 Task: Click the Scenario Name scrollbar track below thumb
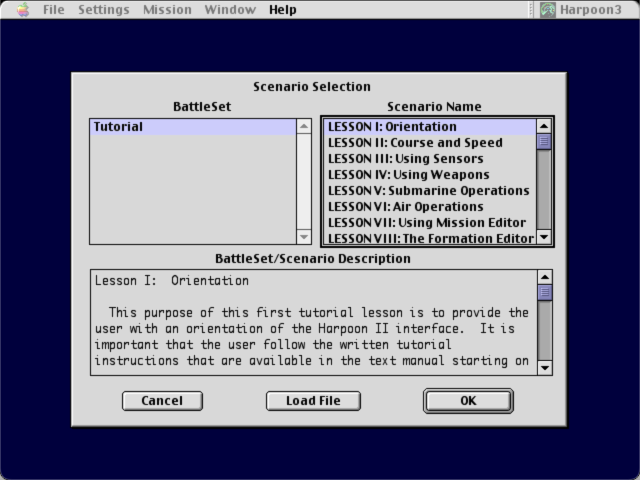544,189
